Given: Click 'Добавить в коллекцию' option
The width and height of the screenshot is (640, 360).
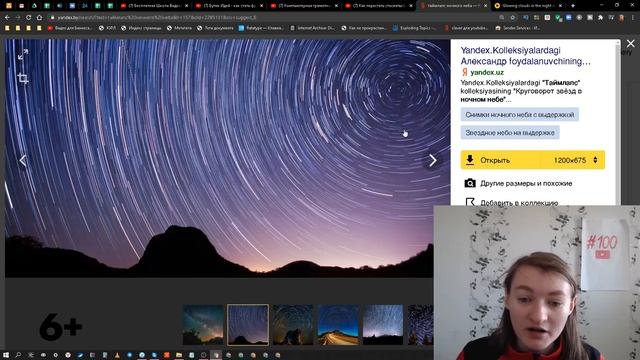Looking at the screenshot, I should click(x=519, y=202).
